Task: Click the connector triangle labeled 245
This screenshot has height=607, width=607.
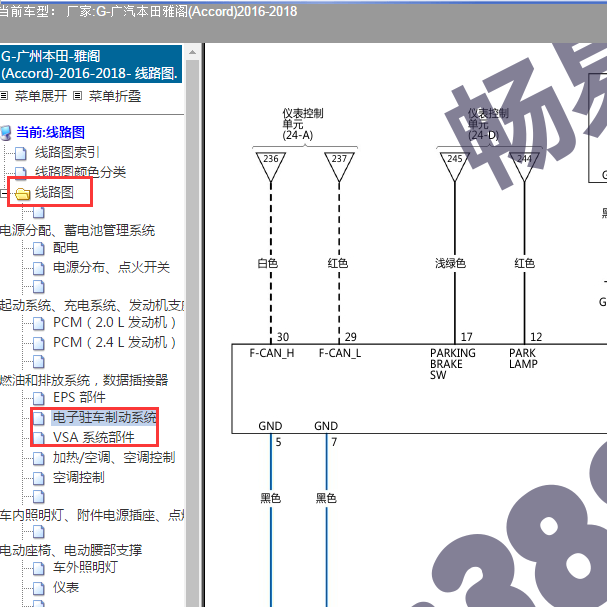Action: point(455,166)
